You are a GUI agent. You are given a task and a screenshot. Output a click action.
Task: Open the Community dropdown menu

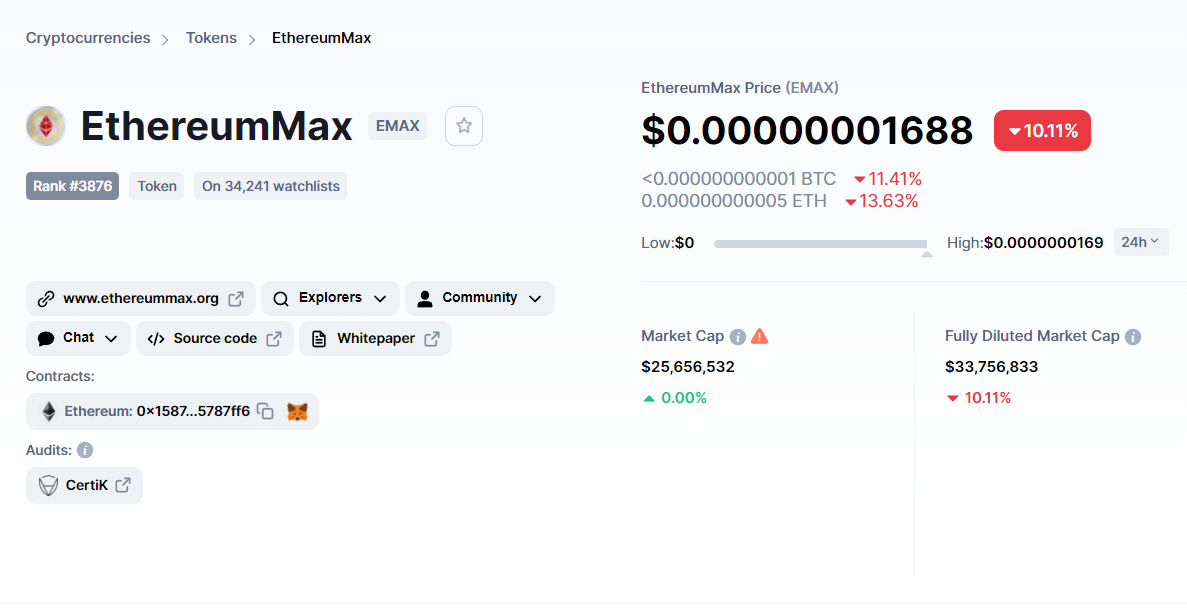tap(479, 298)
